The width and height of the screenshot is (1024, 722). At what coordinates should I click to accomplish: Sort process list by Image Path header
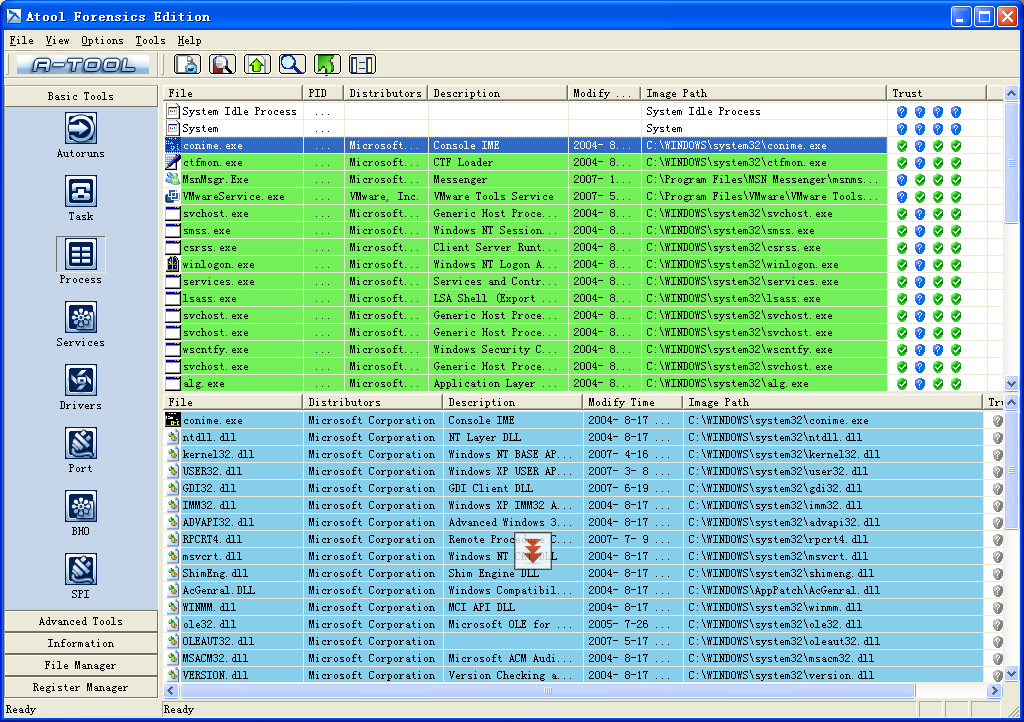tap(763, 93)
